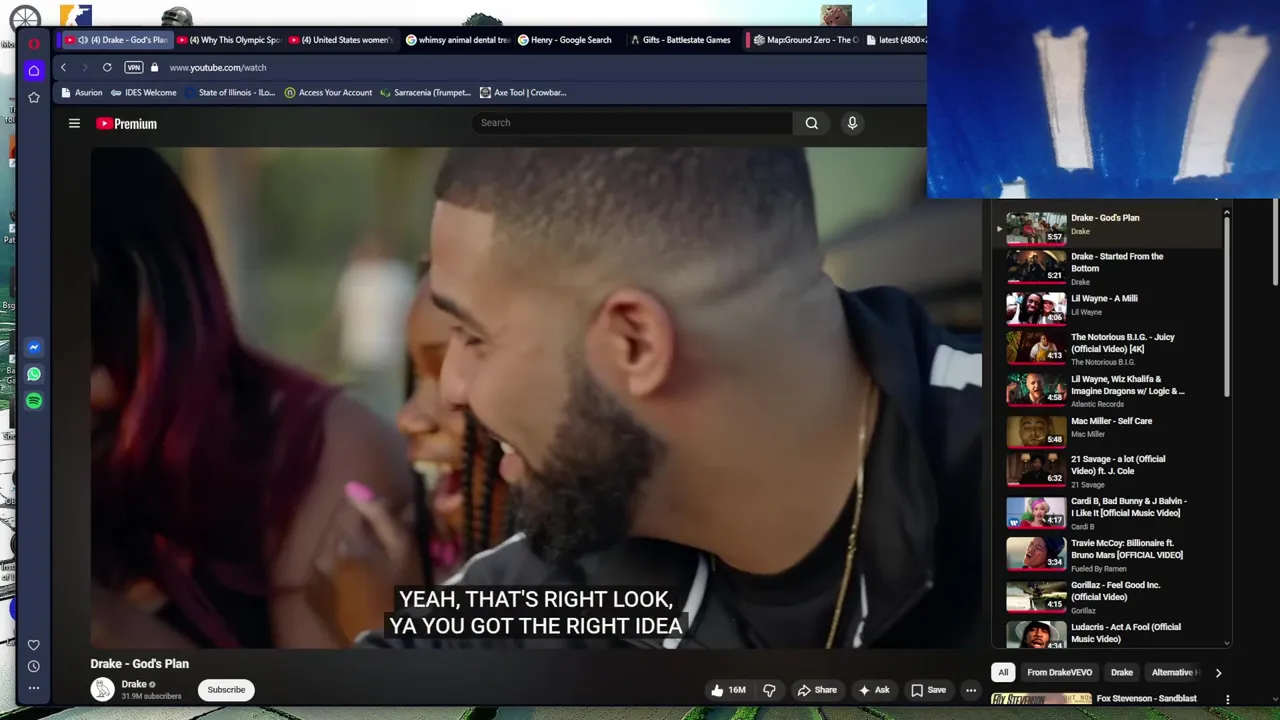Open the YouTube hamburger guide menu
The width and height of the screenshot is (1280, 720).
pyautogui.click(x=74, y=123)
